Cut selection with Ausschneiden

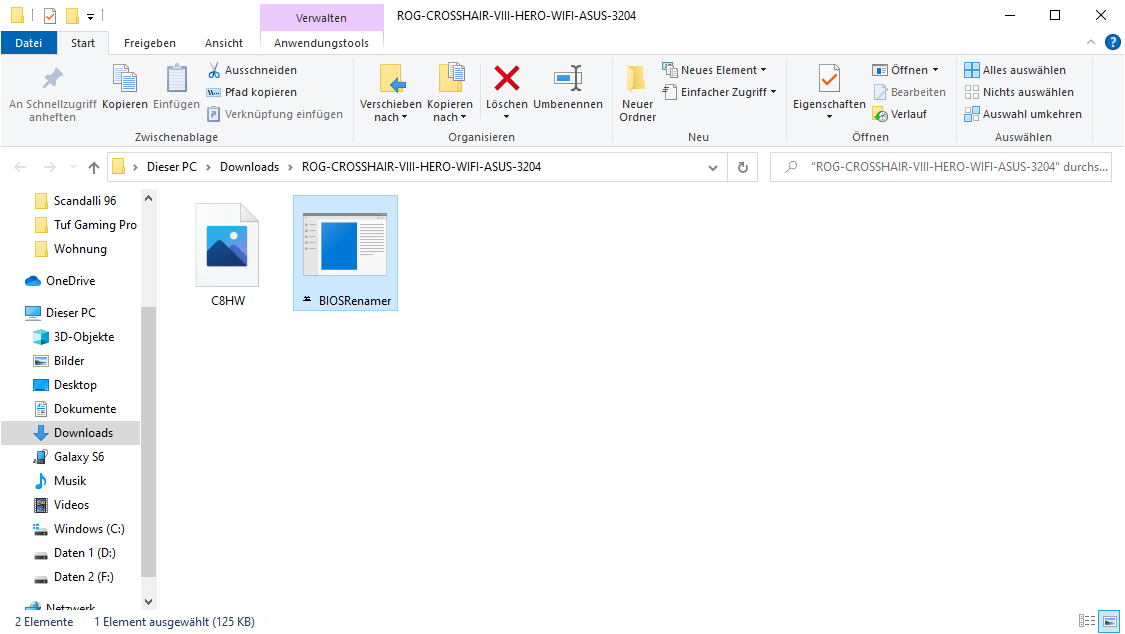coord(252,70)
